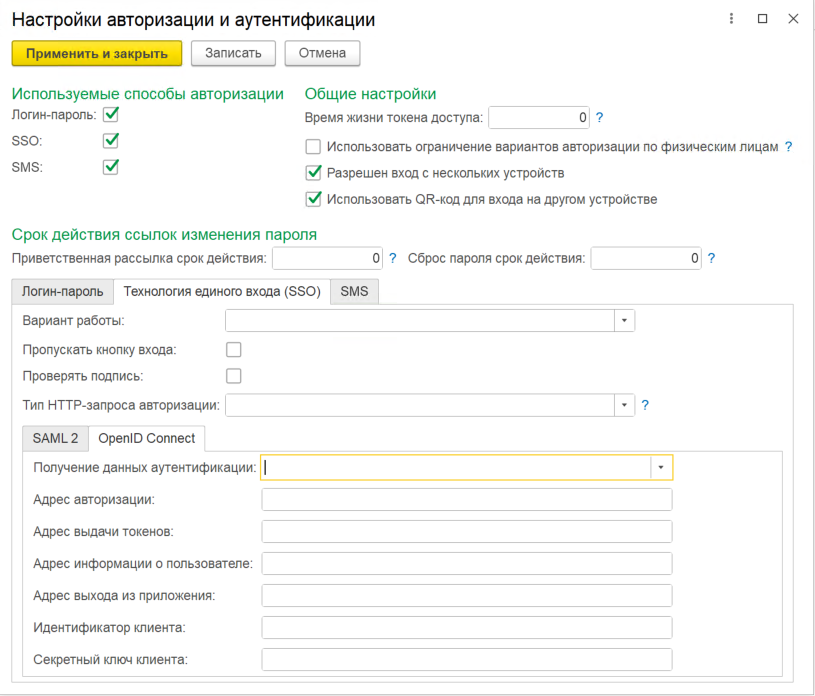This screenshot has width=815, height=696.
Task: Toggle the SMS authorization method checkbox
Action: click(111, 167)
